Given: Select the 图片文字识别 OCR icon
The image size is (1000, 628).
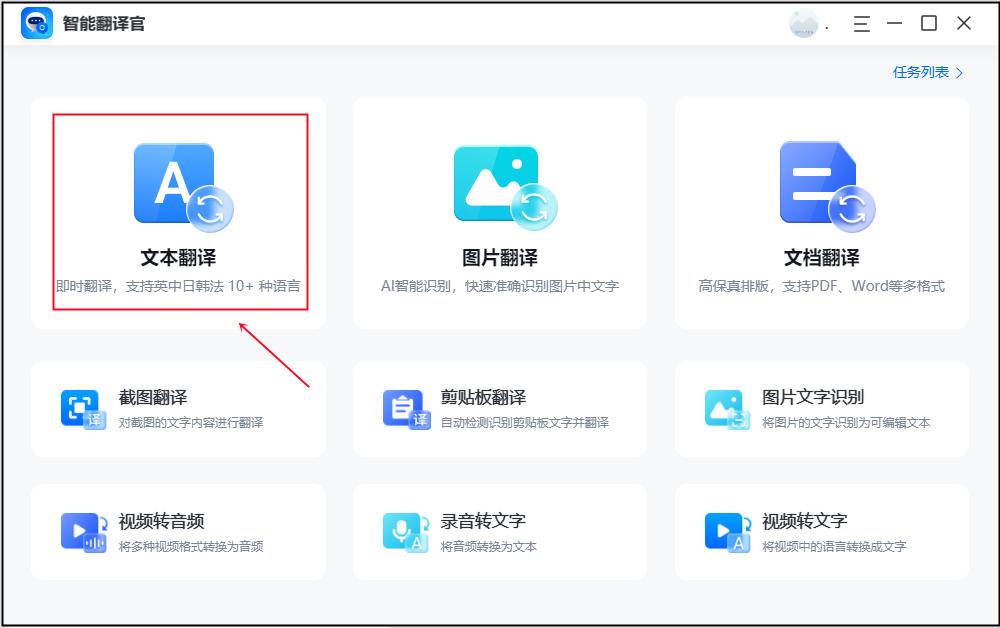Looking at the screenshot, I should [726, 408].
